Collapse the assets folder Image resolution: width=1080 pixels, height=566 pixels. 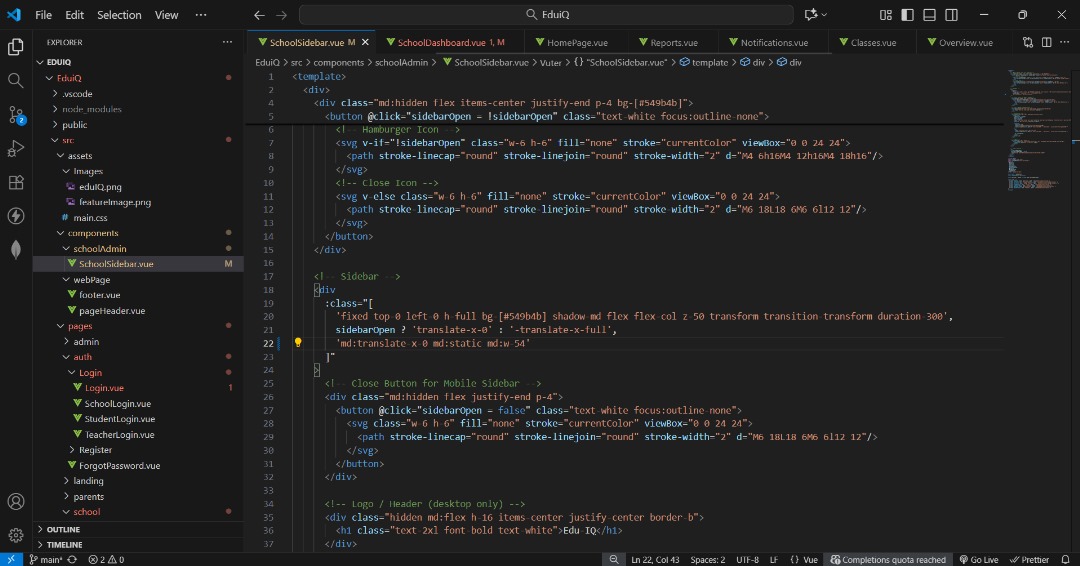[x=61, y=156]
